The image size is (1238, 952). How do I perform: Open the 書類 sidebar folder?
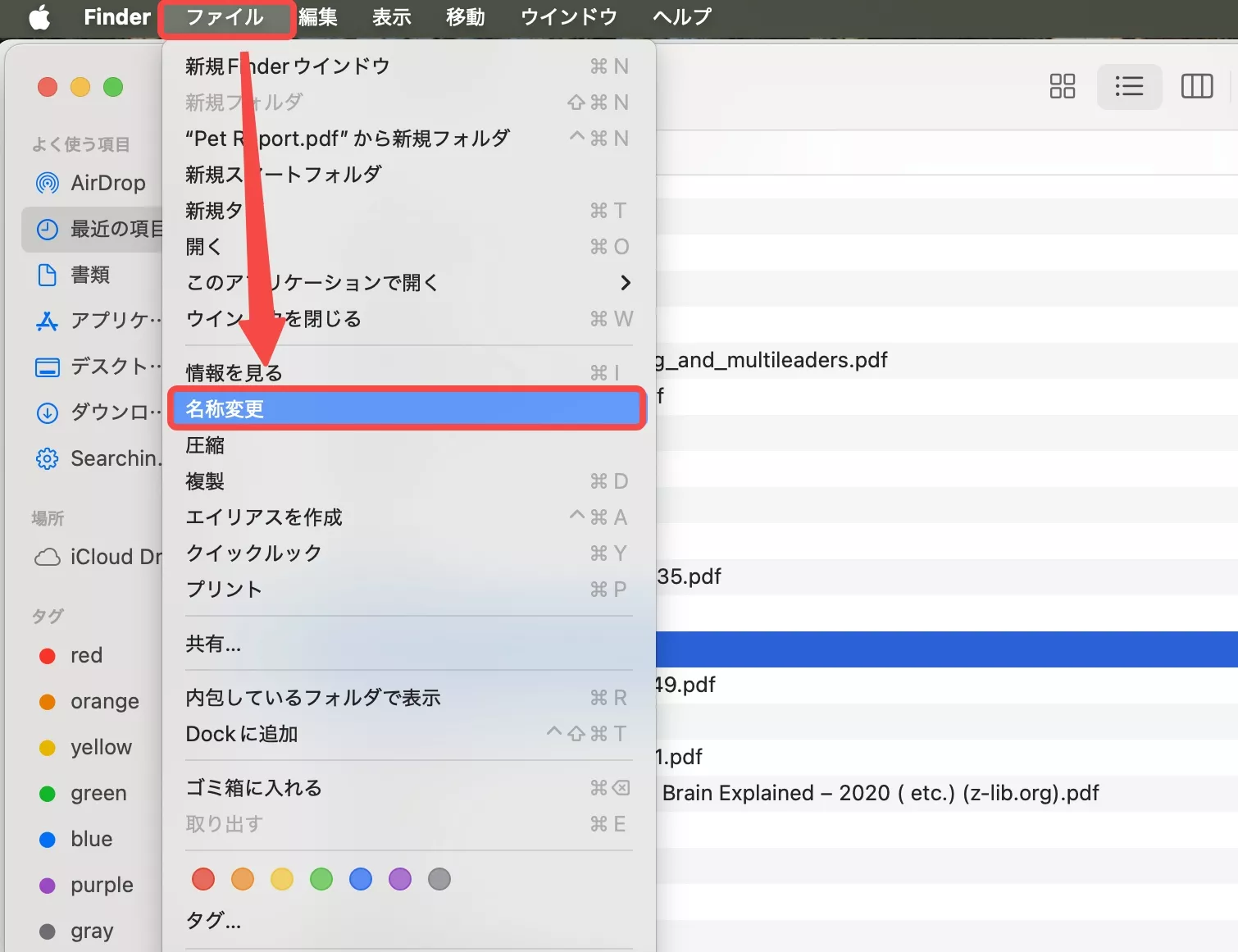(x=93, y=275)
